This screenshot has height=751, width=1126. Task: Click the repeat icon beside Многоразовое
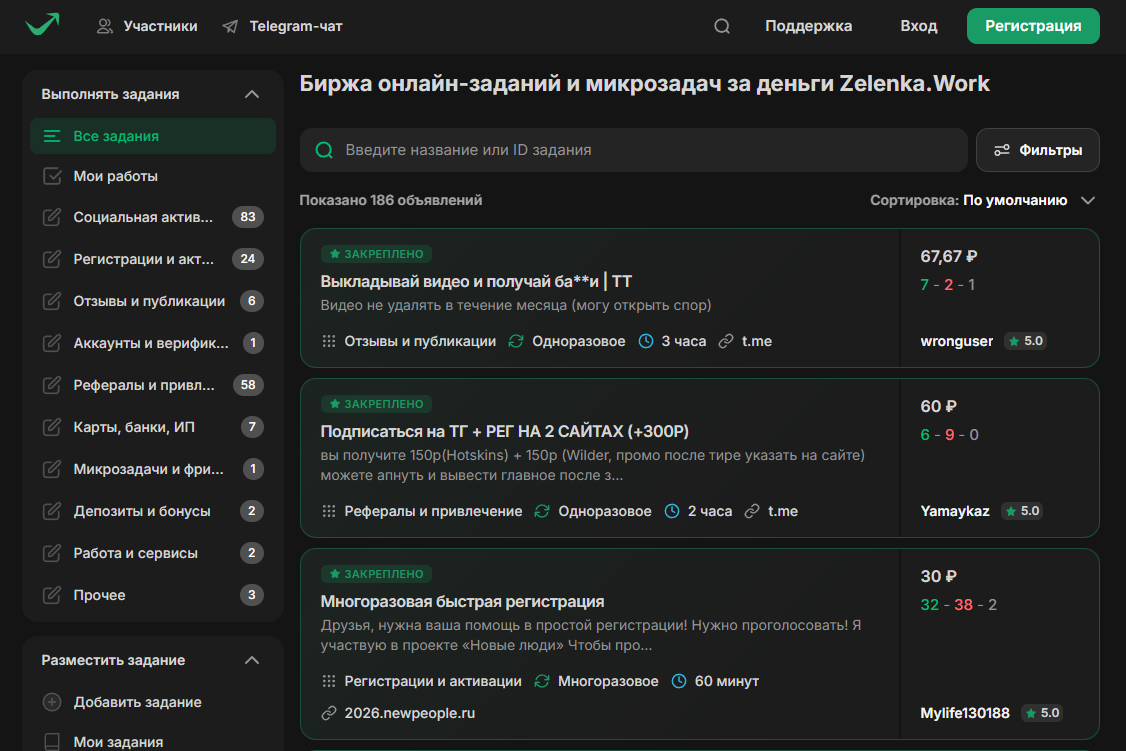tap(542, 681)
